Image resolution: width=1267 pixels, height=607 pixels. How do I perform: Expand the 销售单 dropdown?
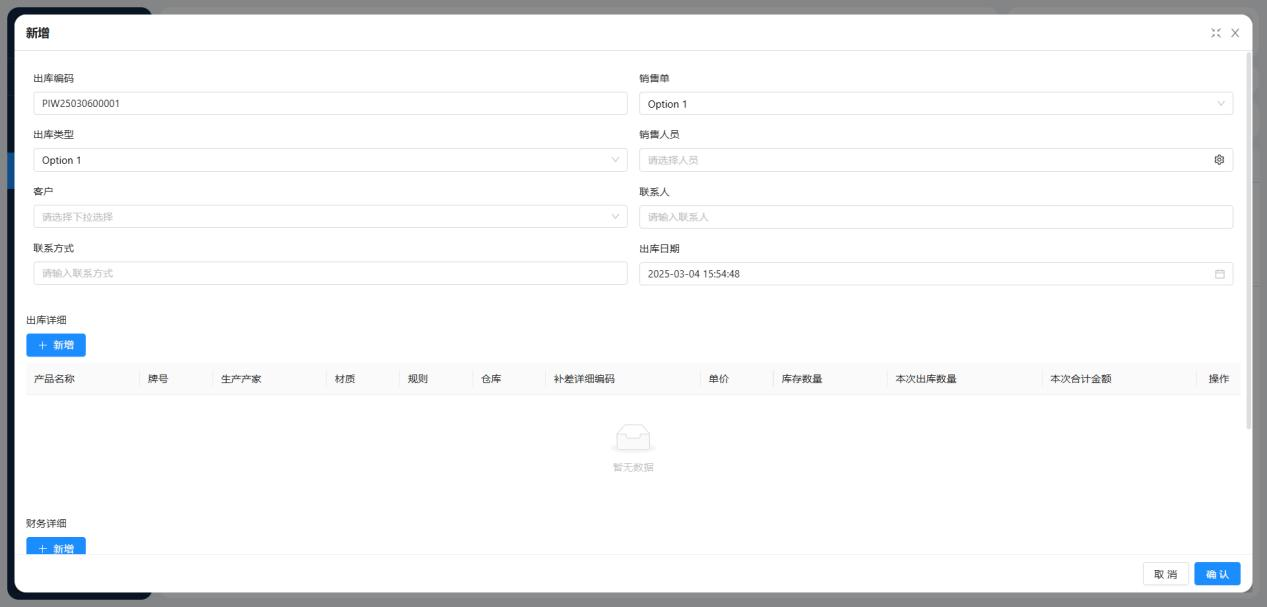(936, 104)
